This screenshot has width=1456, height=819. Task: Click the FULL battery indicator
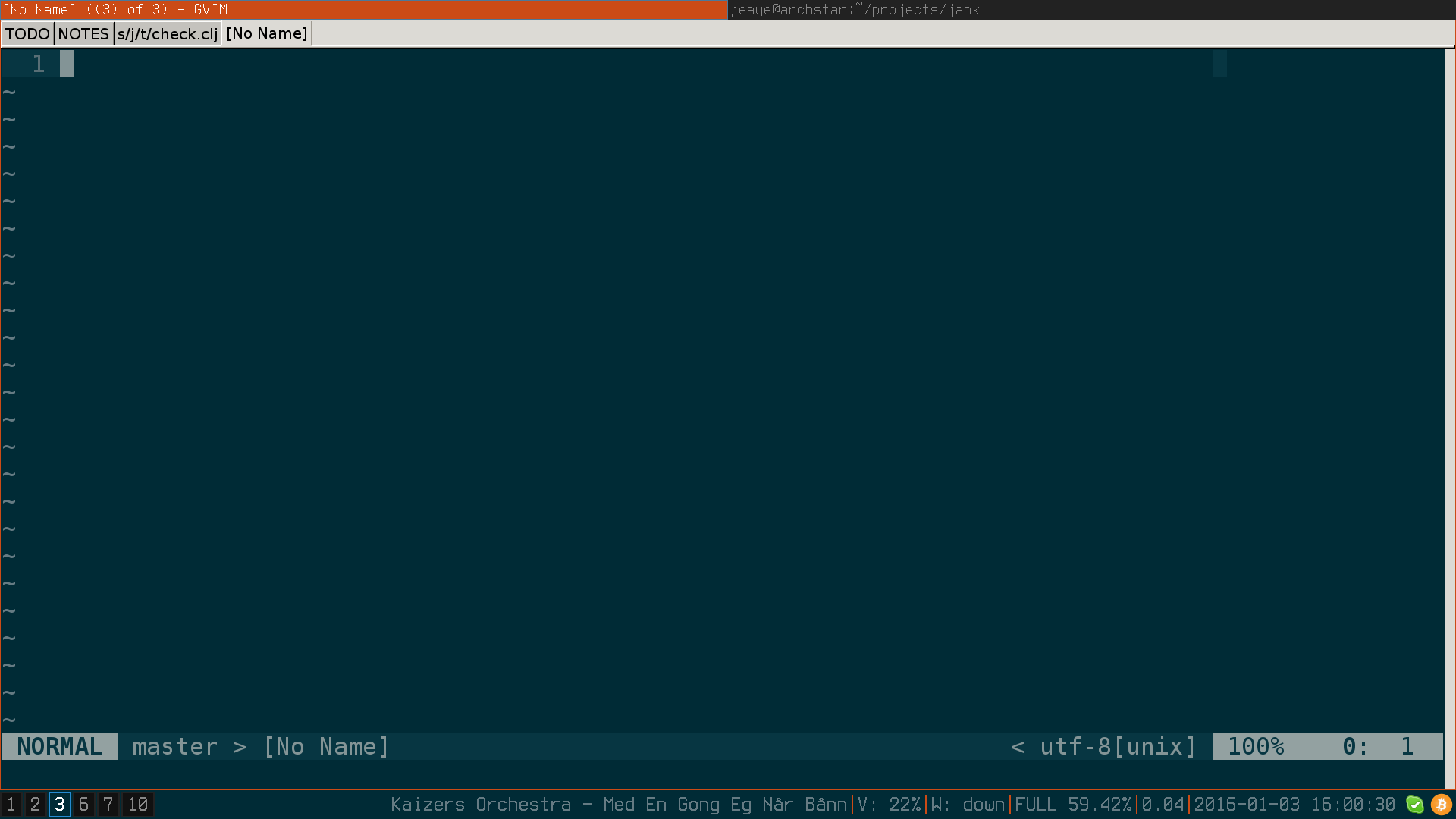point(1074,805)
